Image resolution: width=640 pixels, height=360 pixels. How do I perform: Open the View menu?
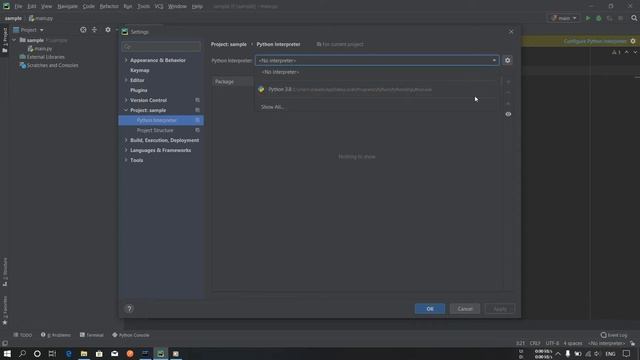tap(47, 7)
